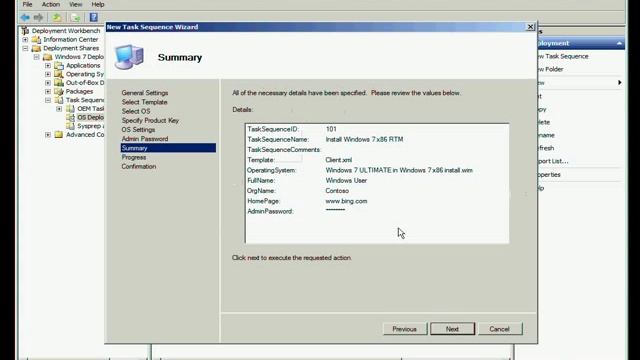Click the Information Center folder icon
This screenshot has height=360, width=640.
click(x=36, y=40)
